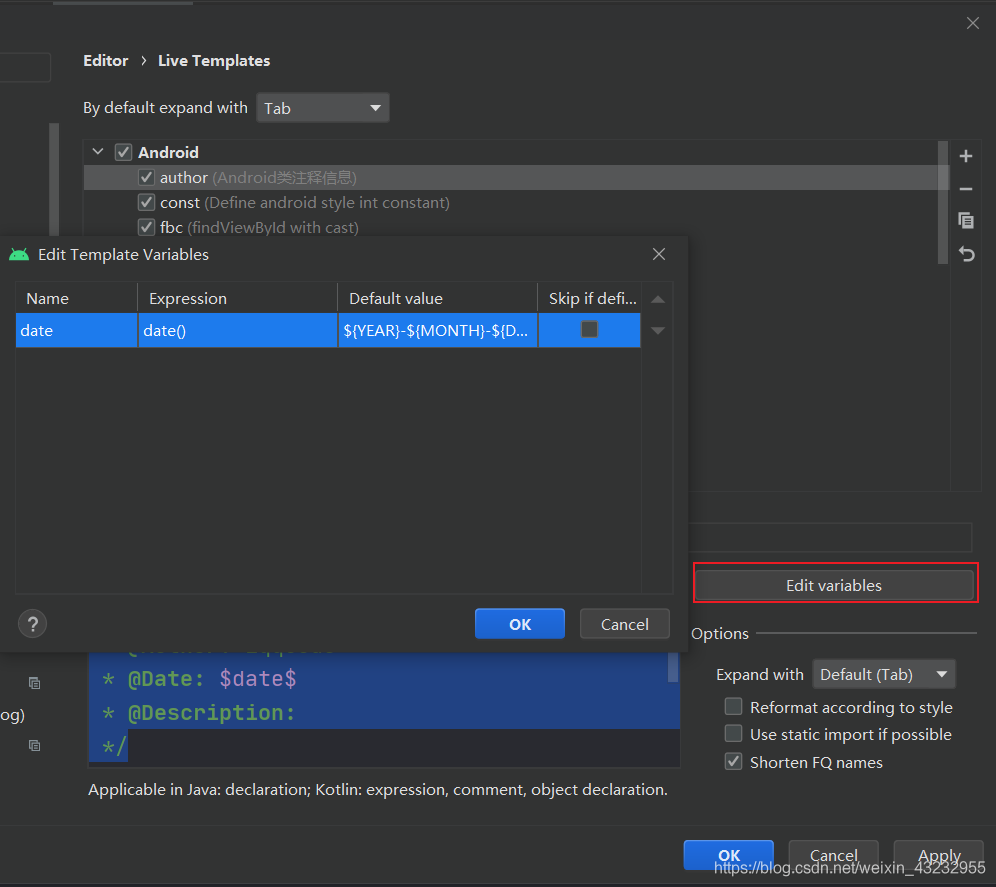996x887 pixels.
Task: Click the Edit variables button
Action: coord(835,584)
